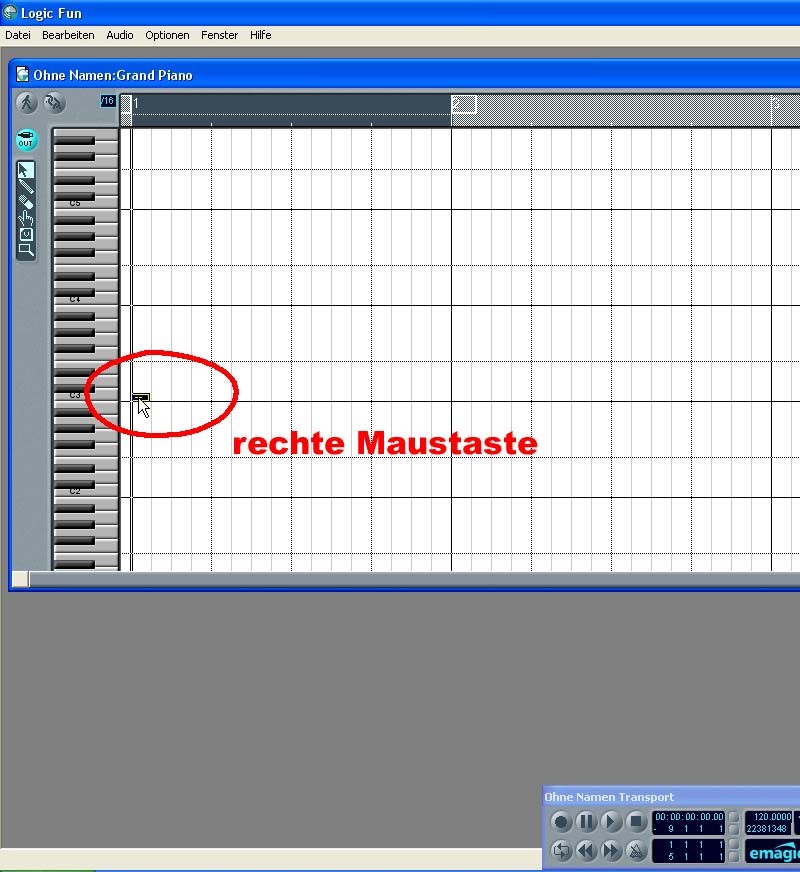
Task: Toggle the MIDI OUT button
Action: [x=26, y=139]
